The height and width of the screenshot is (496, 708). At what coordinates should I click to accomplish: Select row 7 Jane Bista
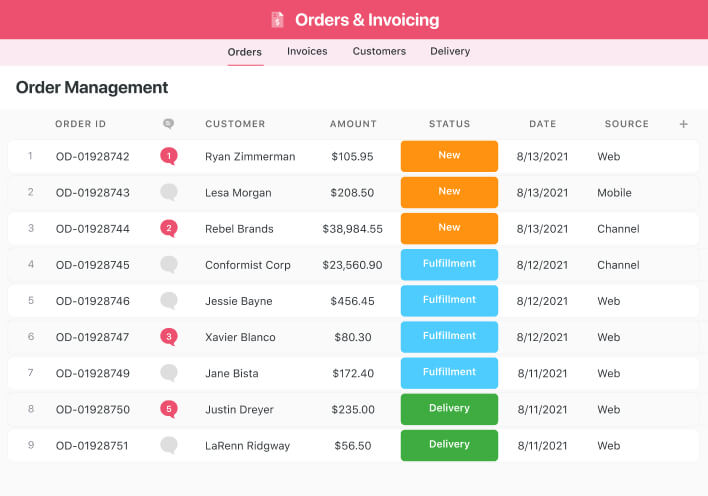coord(353,373)
